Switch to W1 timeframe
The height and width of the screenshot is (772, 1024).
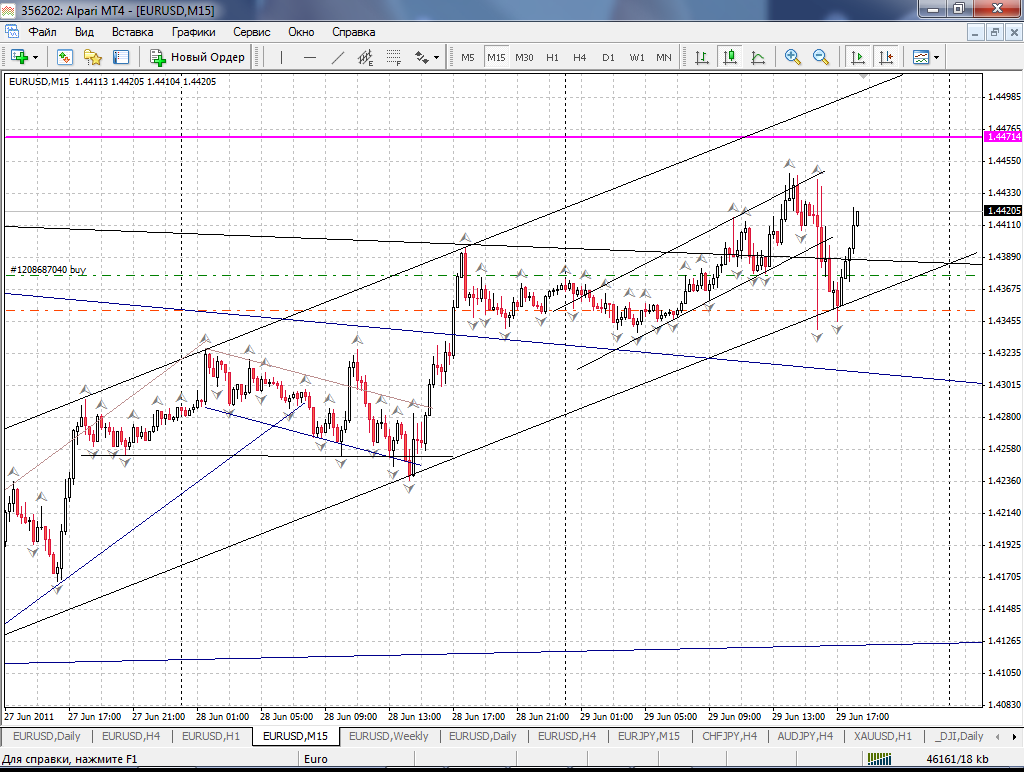(637, 57)
